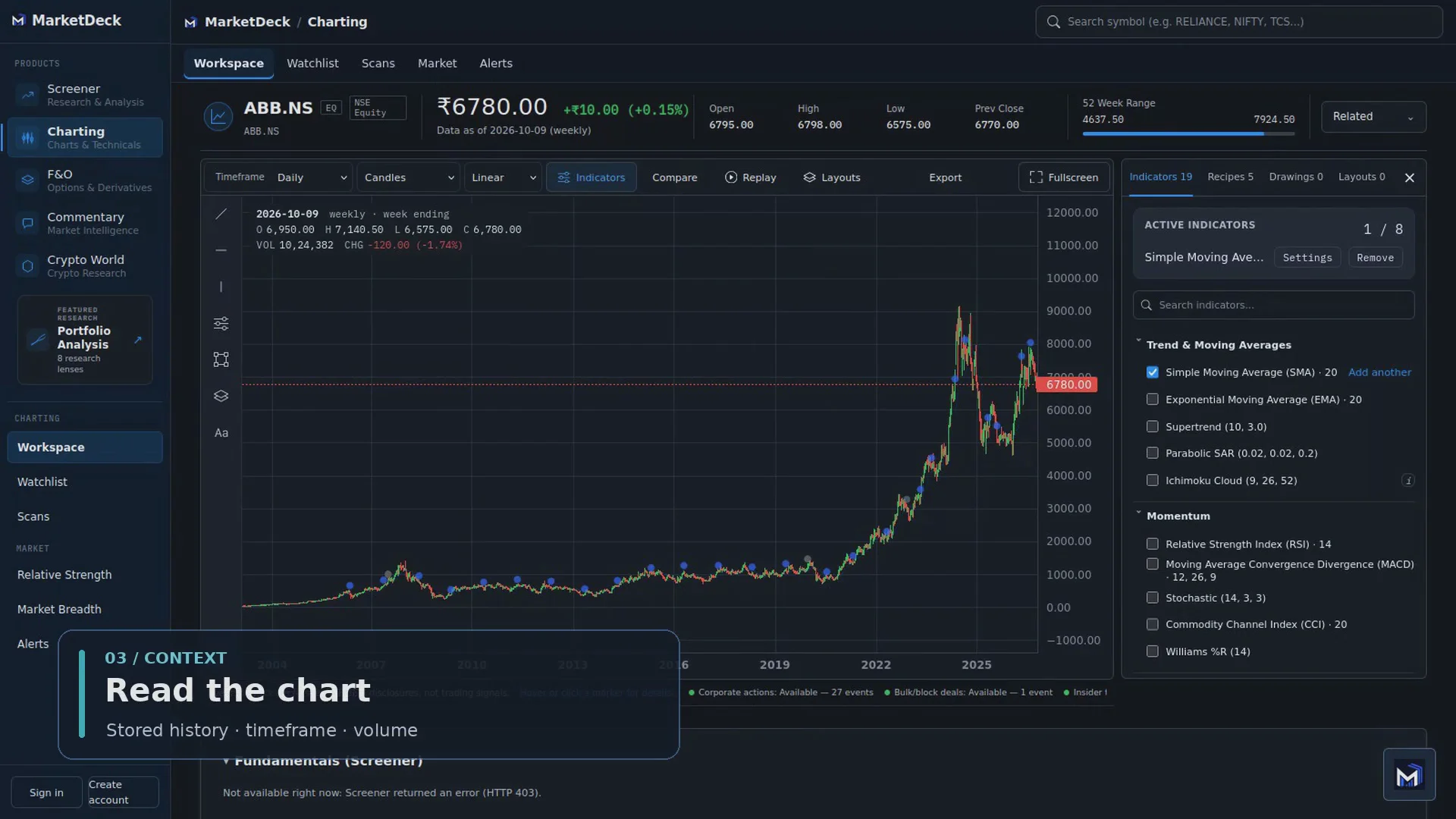Click the Fullscreen chart button

pos(1063,177)
